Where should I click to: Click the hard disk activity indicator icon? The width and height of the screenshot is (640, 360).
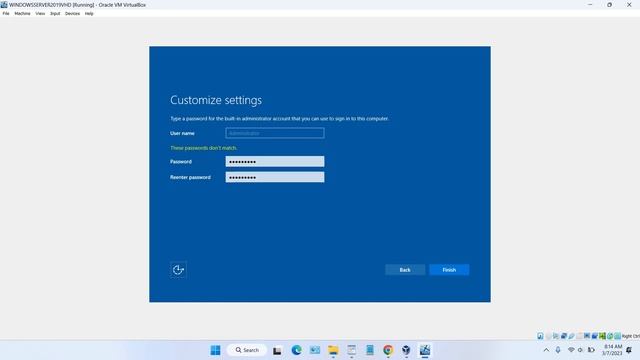point(540,336)
